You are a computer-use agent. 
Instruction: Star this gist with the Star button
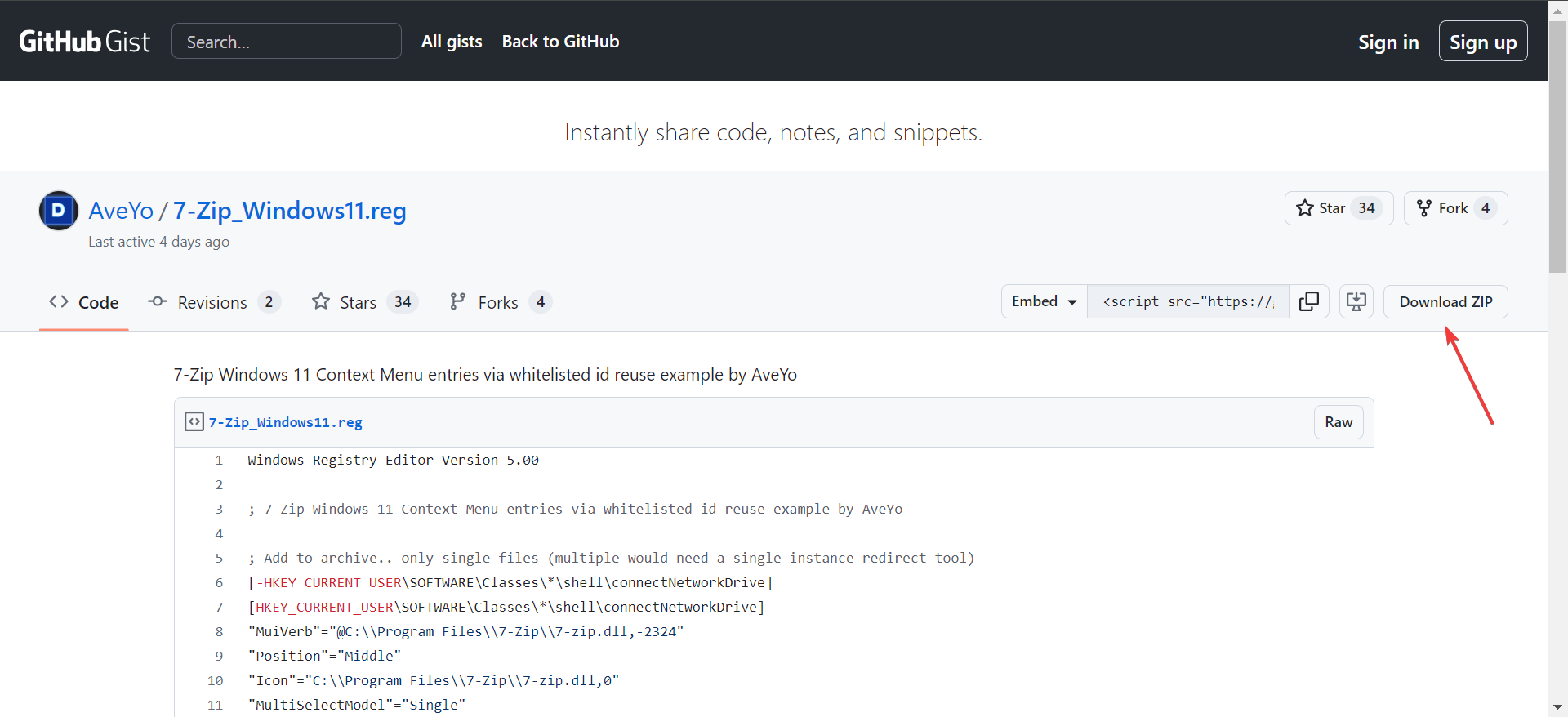(1339, 208)
